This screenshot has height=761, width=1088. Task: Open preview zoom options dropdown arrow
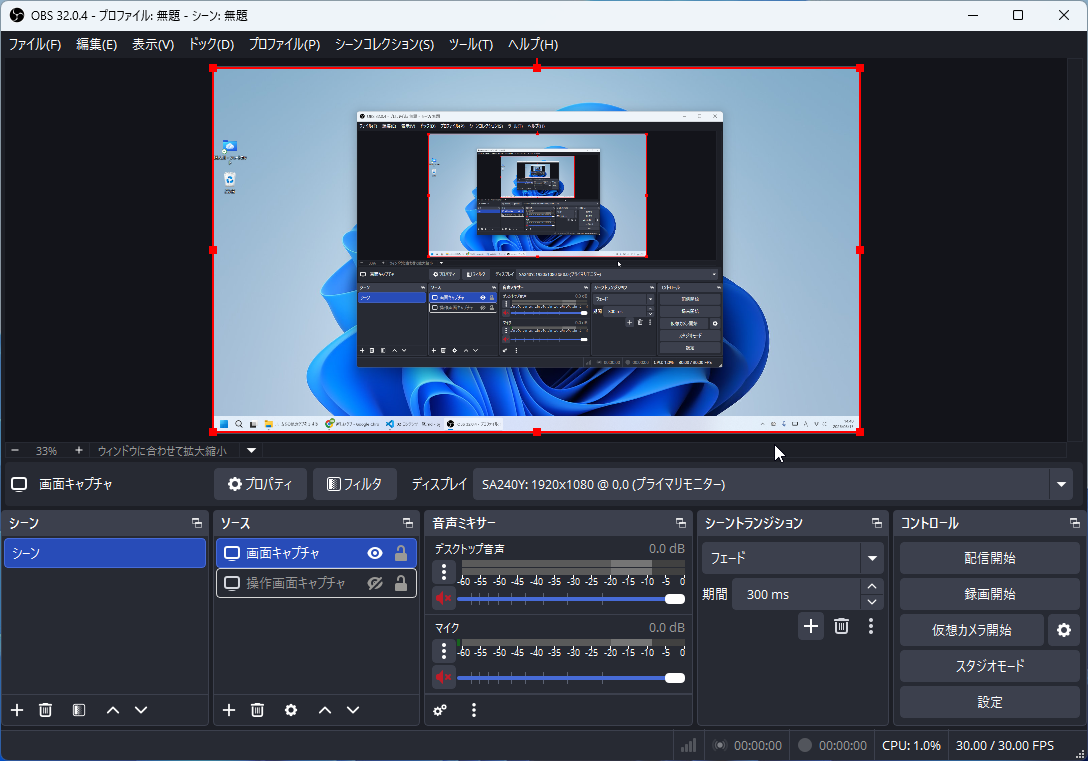click(x=252, y=451)
